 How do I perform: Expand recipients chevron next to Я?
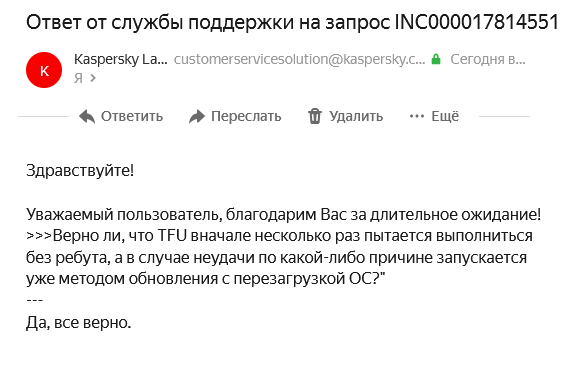(x=93, y=78)
